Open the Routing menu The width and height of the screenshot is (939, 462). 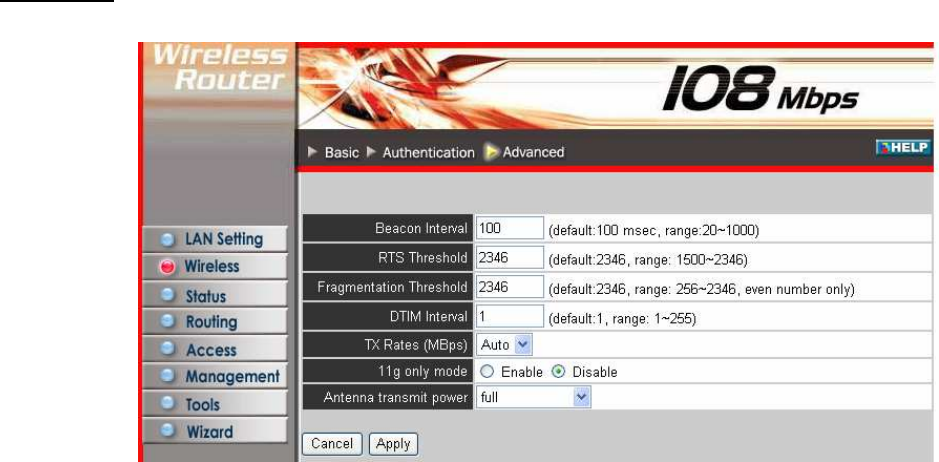pyautogui.click(x=215, y=322)
